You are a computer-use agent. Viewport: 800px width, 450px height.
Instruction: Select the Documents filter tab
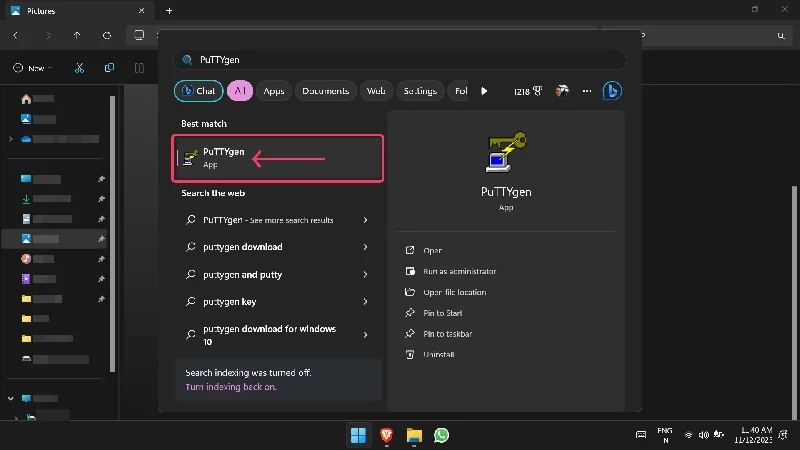(x=326, y=91)
